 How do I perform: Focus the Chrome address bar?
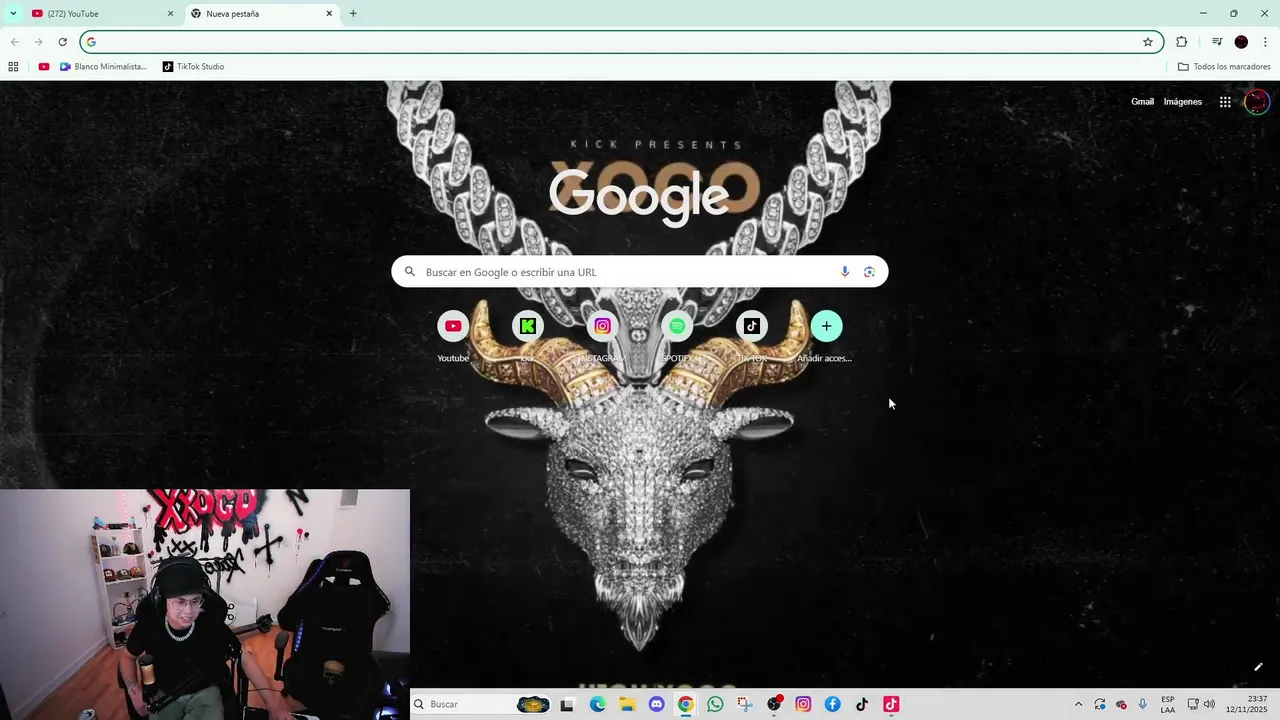pyautogui.click(x=620, y=42)
